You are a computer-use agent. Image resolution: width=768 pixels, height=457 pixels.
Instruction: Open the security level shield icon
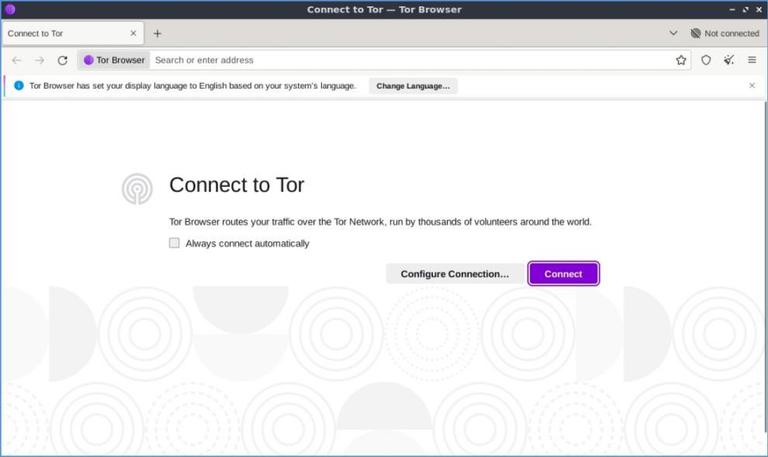[706, 60]
